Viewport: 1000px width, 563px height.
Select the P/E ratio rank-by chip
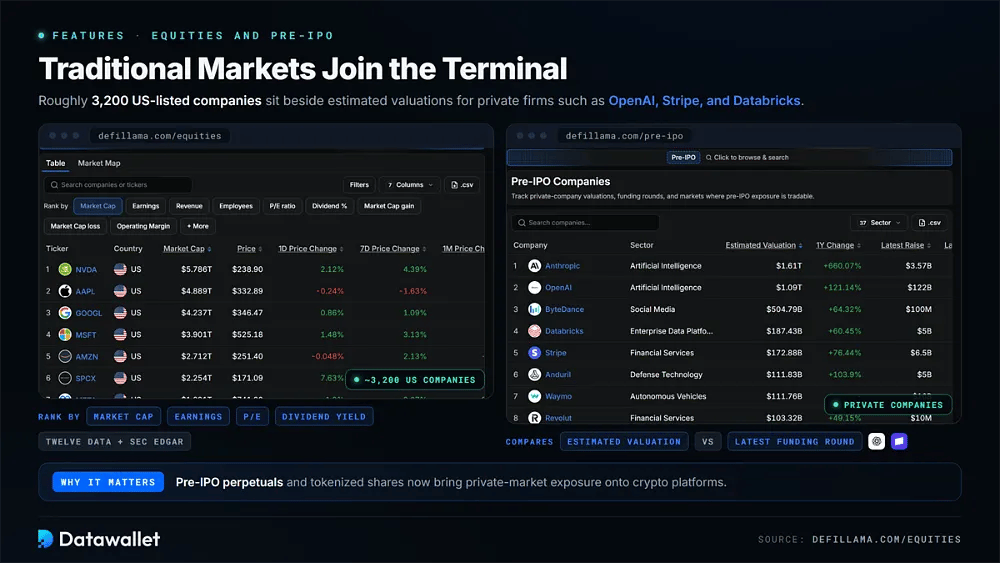tap(282, 206)
